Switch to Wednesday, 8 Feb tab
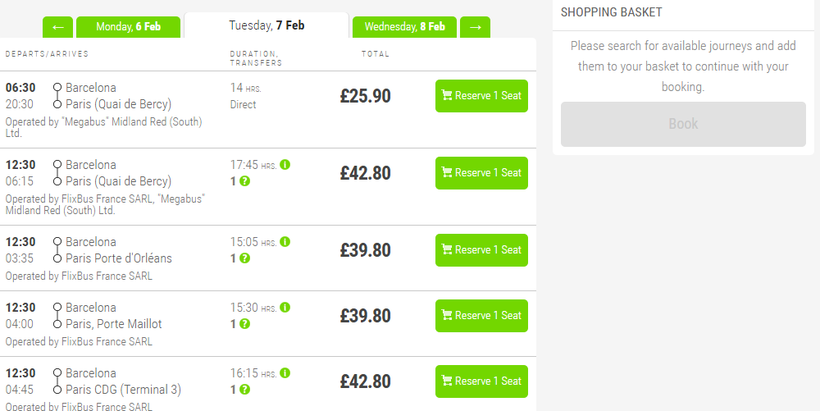Screen dimensions: 820x411 (405, 26)
